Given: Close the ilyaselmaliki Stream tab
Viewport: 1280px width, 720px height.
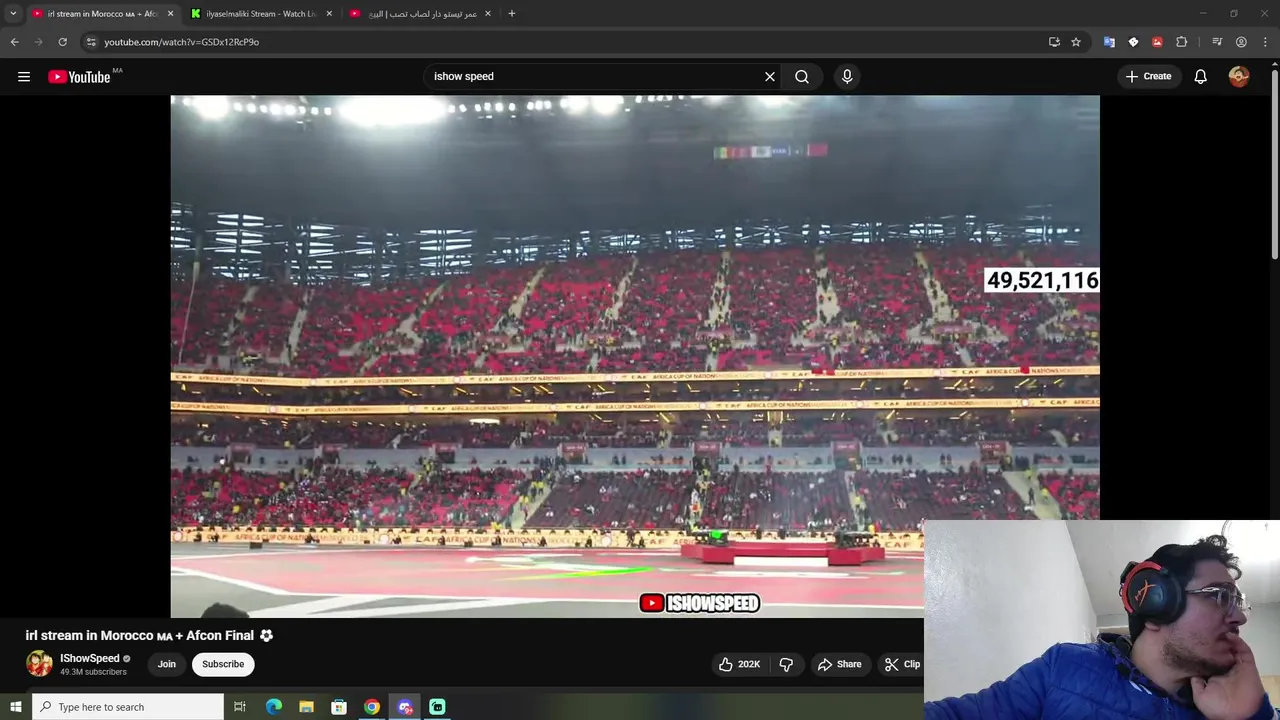Looking at the screenshot, I should coord(329,14).
